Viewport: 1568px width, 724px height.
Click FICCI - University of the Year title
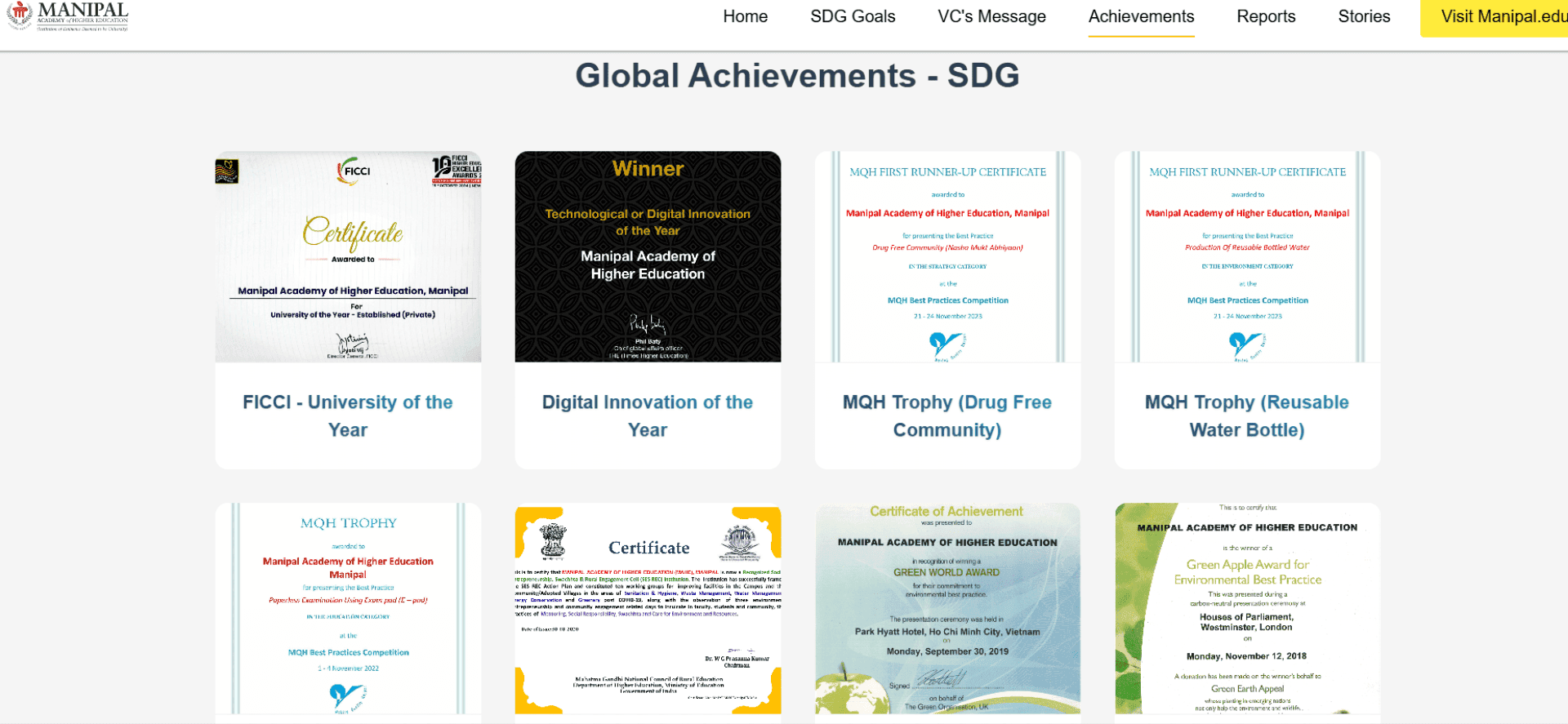coord(348,415)
